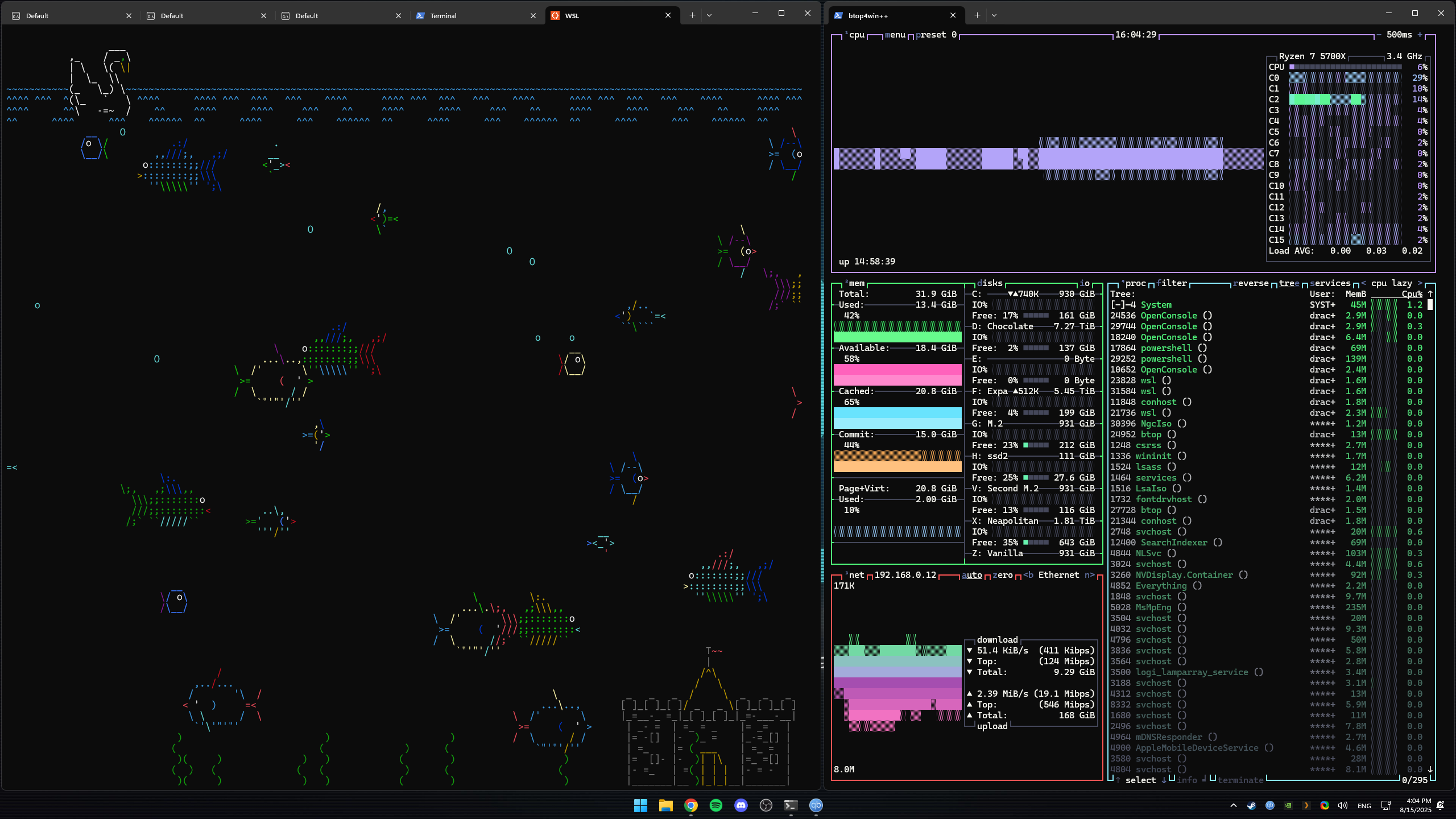This screenshot has width=1456, height=819.
Task: Click the plus to increase 500ms update interval
Action: click(1420, 35)
